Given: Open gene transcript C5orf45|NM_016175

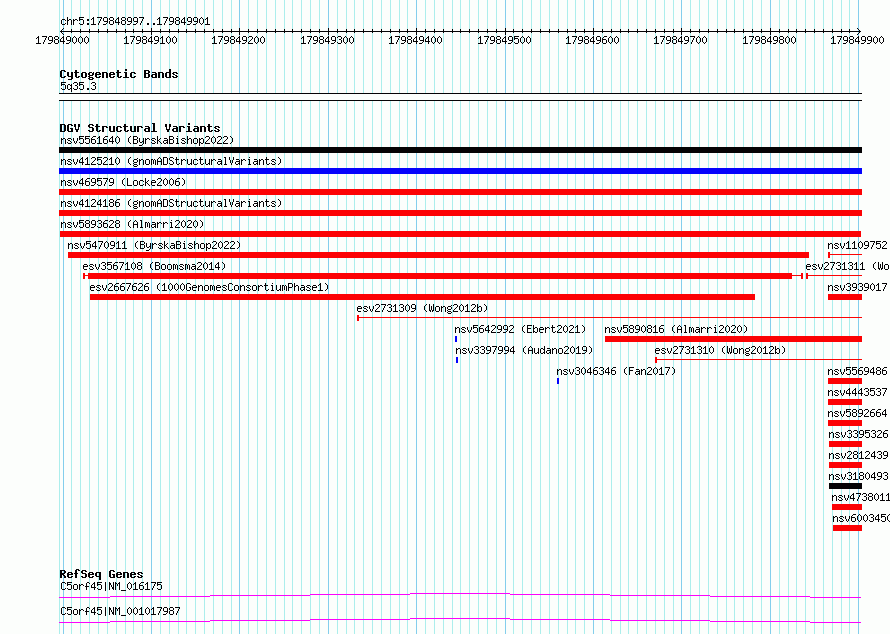Looking at the screenshot, I should pyautogui.click(x=111, y=586).
